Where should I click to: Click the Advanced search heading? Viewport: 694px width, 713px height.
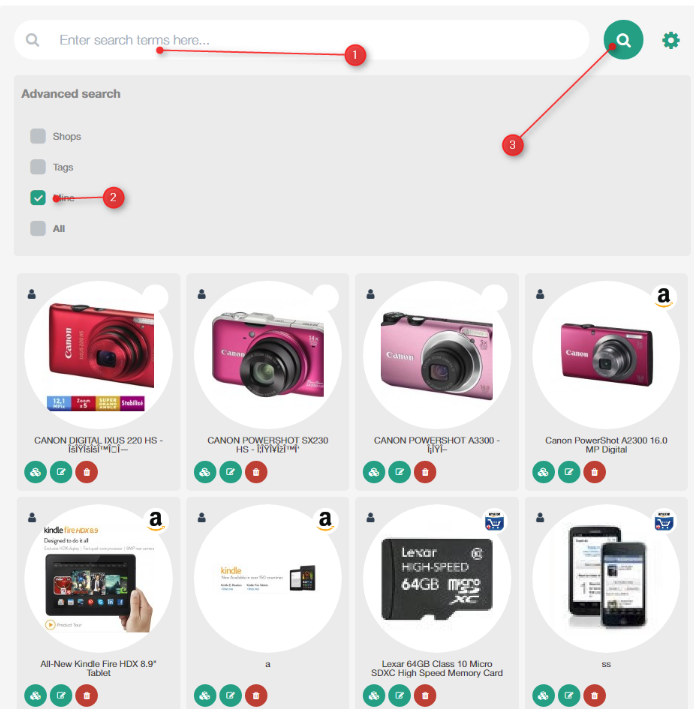coord(71,94)
